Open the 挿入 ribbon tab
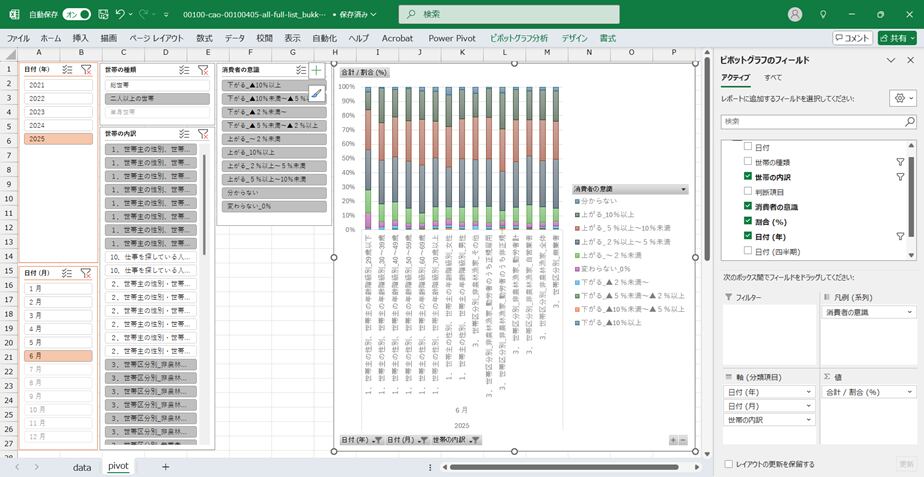Image resolution: width=924 pixels, height=477 pixels. pos(81,38)
